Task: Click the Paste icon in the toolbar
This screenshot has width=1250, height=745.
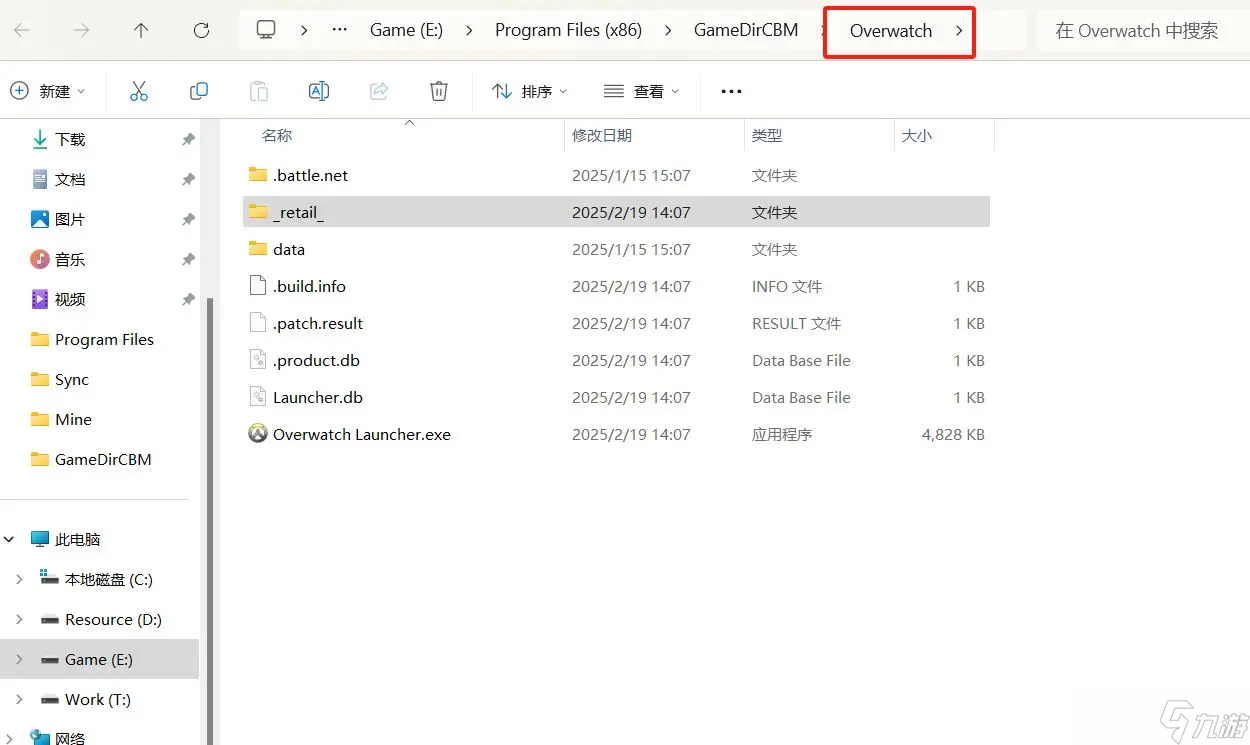Action: [x=259, y=91]
